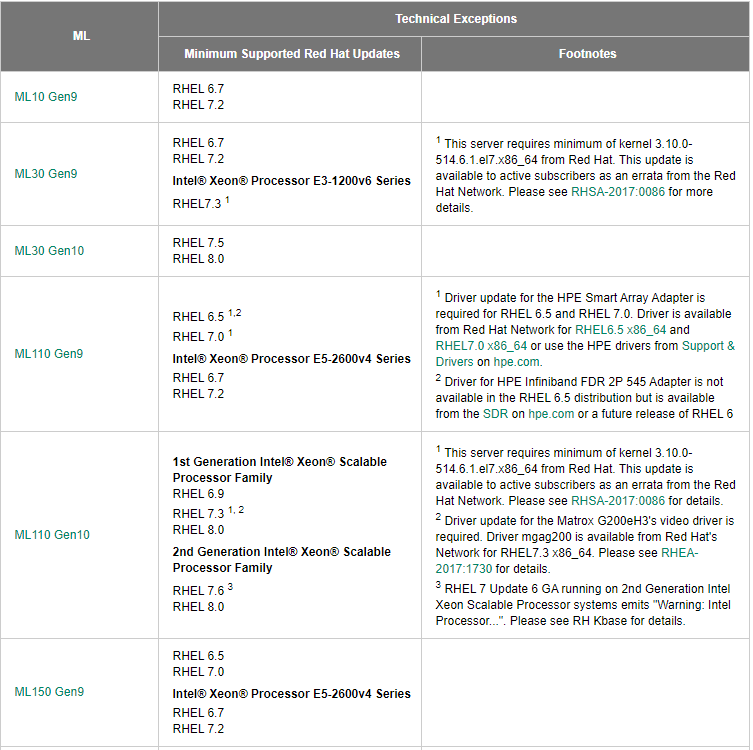Image resolution: width=753 pixels, height=750 pixels.
Task: Open the ML150 Gen9 server link
Action: [49, 691]
